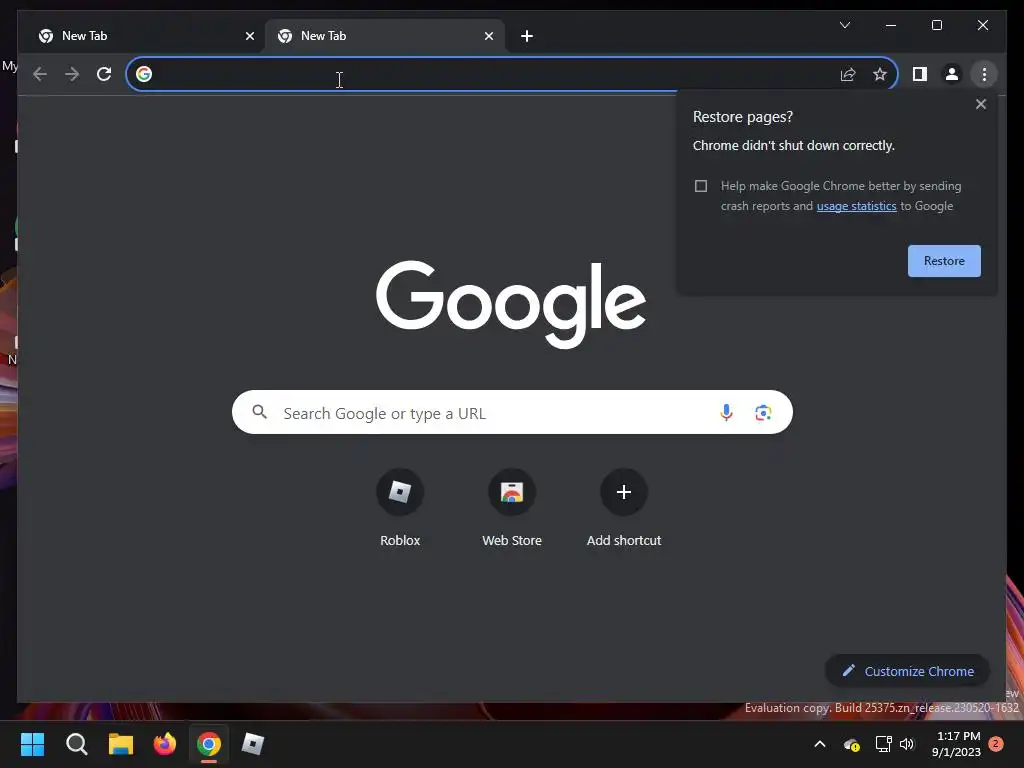Open the side panel icon
The image size is (1024, 768).
coord(920,74)
